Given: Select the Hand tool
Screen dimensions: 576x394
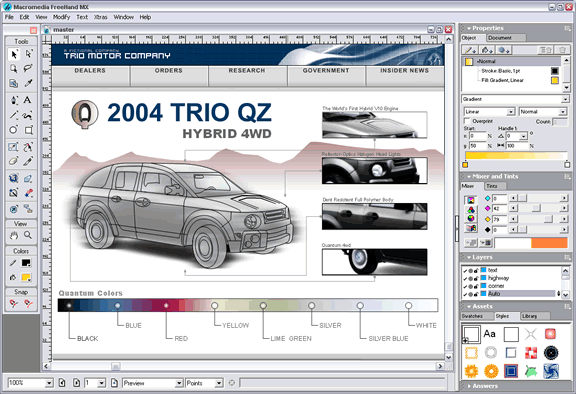Looking at the screenshot, I should click(x=14, y=235).
